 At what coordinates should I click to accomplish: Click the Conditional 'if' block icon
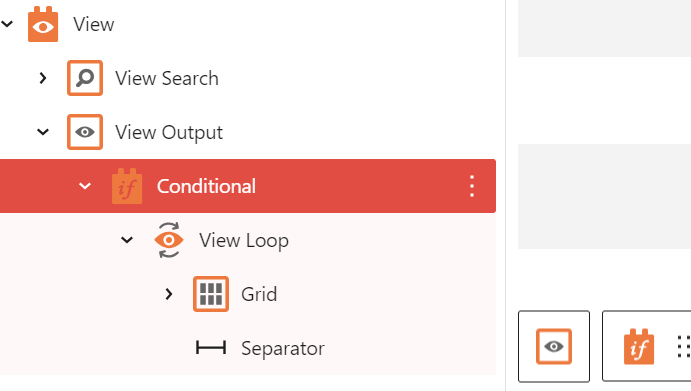coord(127,186)
